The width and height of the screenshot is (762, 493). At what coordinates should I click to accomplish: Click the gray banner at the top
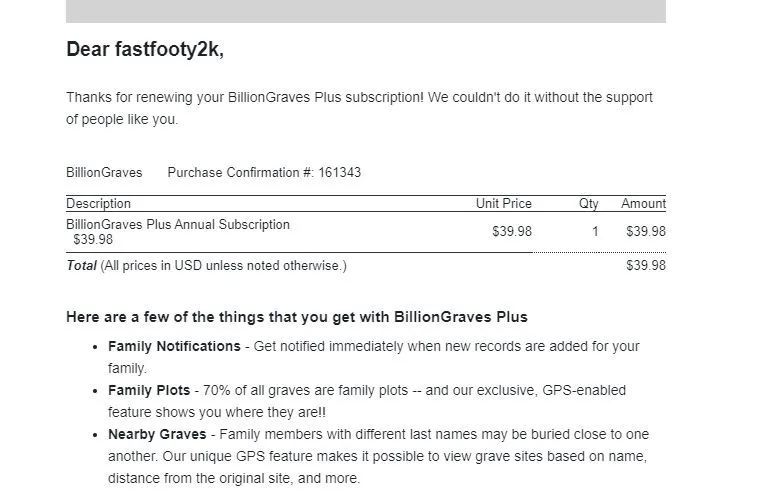click(x=365, y=11)
